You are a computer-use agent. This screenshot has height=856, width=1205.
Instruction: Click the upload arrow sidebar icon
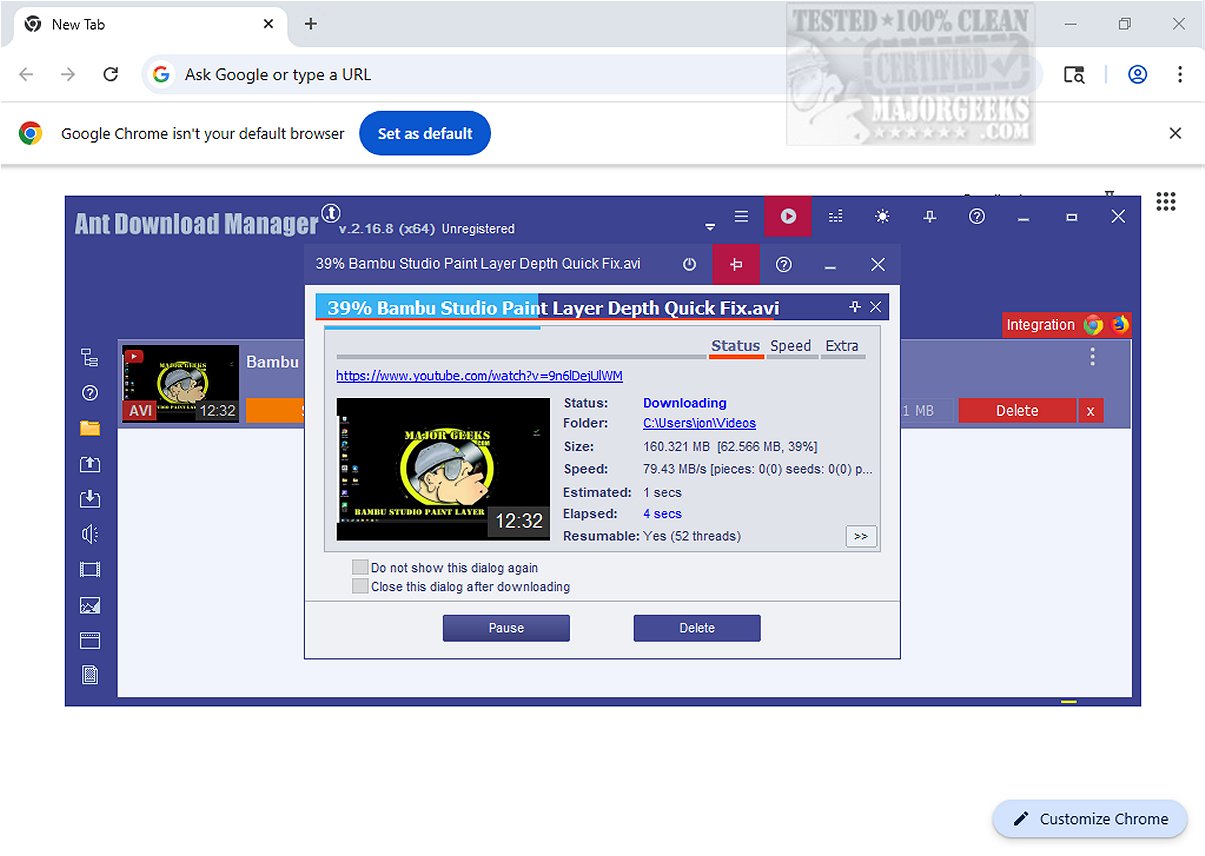(x=90, y=464)
